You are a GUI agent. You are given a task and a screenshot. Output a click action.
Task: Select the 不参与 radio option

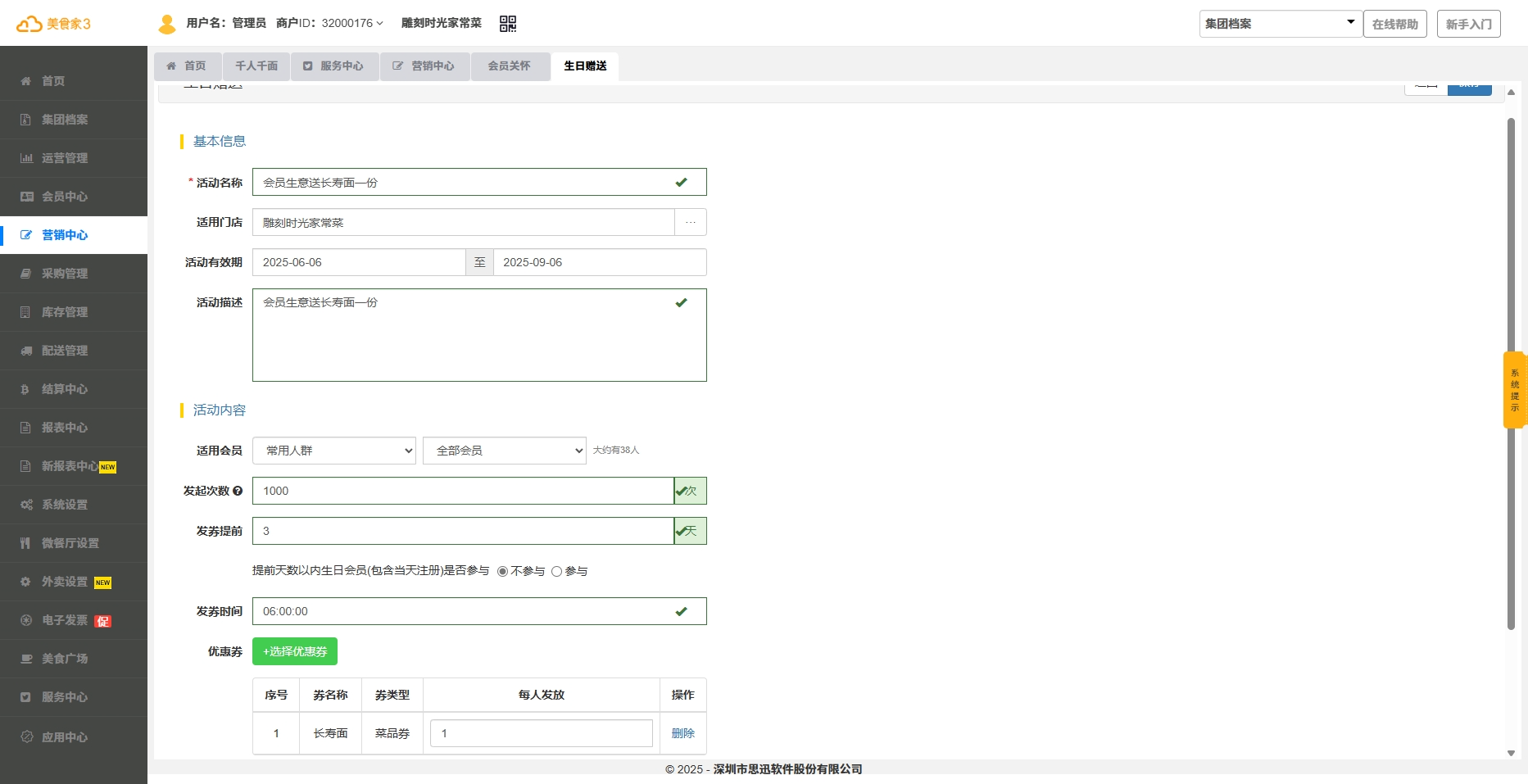[x=502, y=572]
